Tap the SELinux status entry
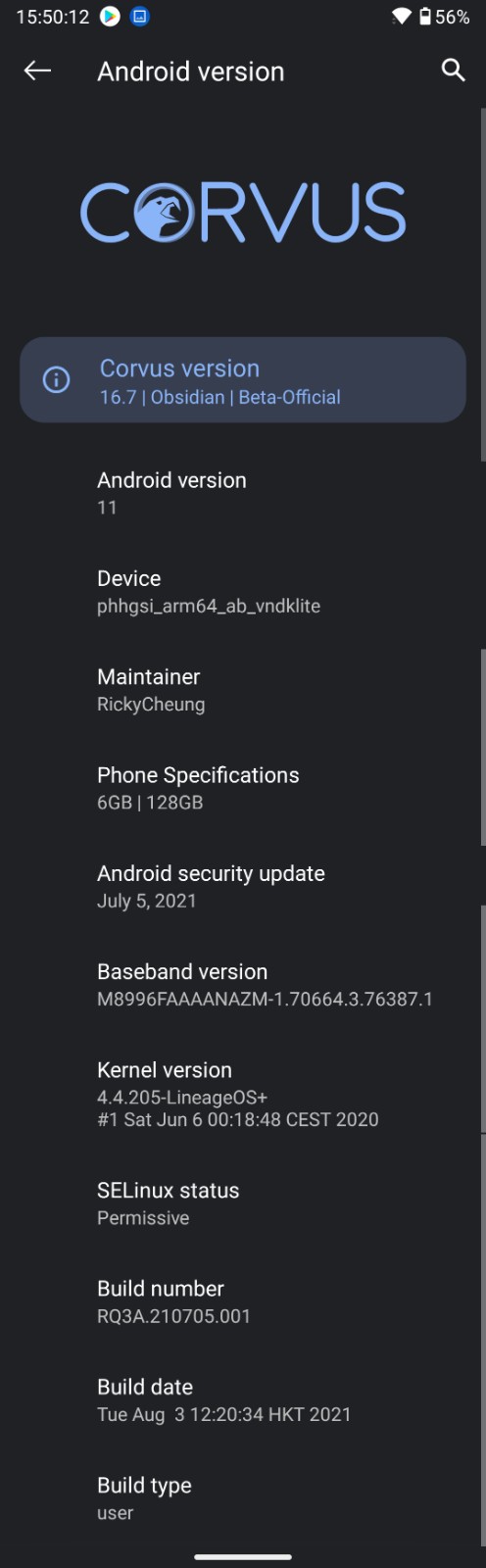The width and height of the screenshot is (486, 1568). [243, 1202]
